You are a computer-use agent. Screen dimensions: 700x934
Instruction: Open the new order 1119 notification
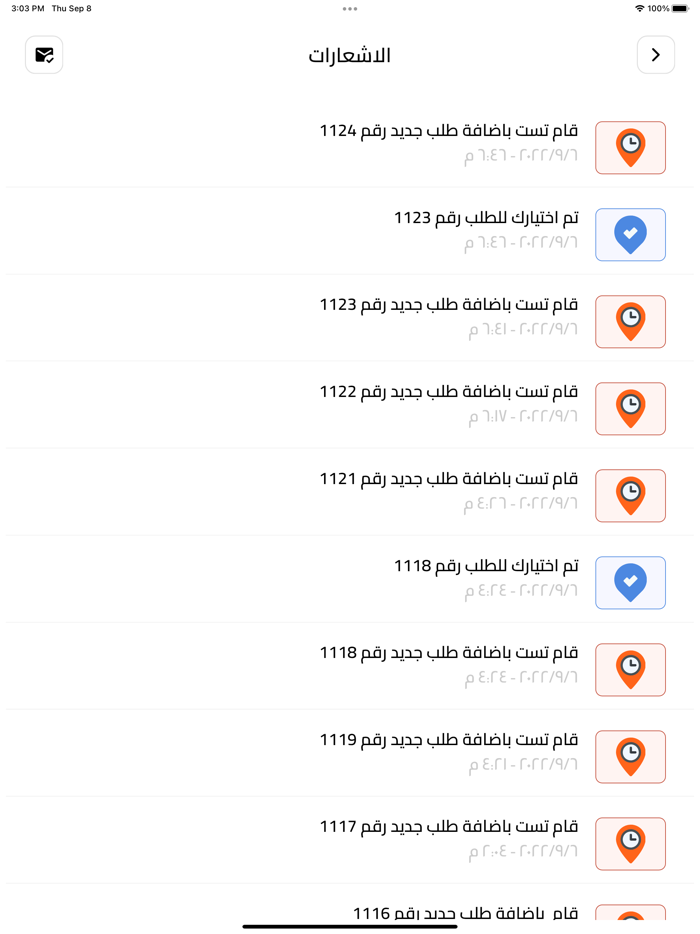420,753
